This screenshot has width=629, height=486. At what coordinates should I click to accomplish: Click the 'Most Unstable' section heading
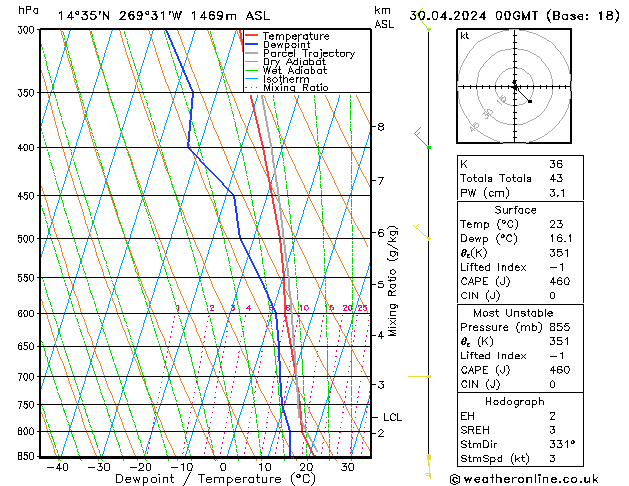pyautogui.click(x=513, y=313)
